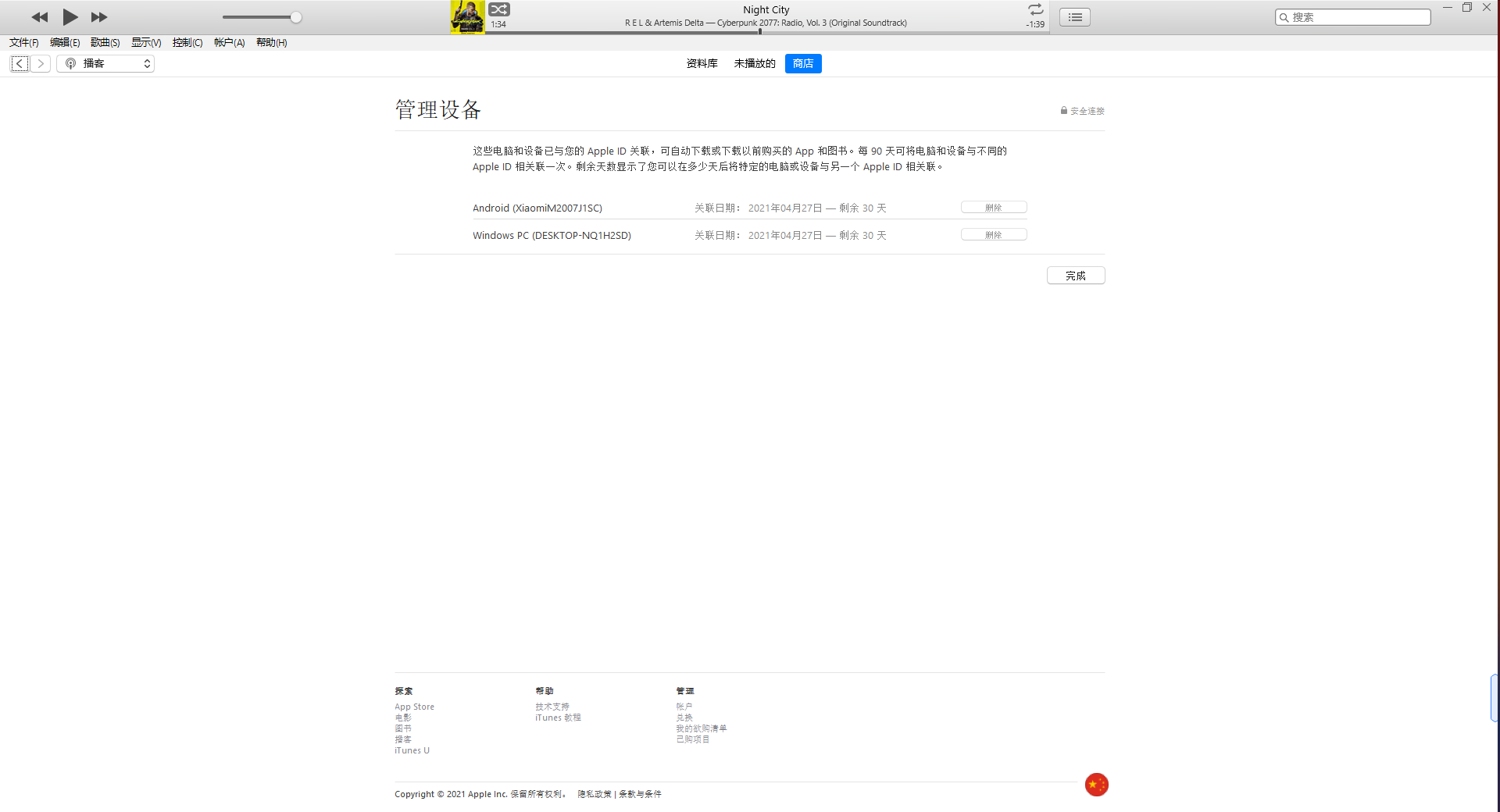The height and width of the screenshot is (812, 1500).
Task: Open the Up Next list icon
Action: pyautogui.click(x=1075, y=17)
